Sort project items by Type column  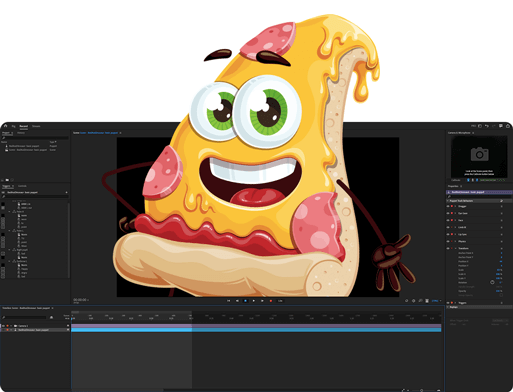pos(53,142)
